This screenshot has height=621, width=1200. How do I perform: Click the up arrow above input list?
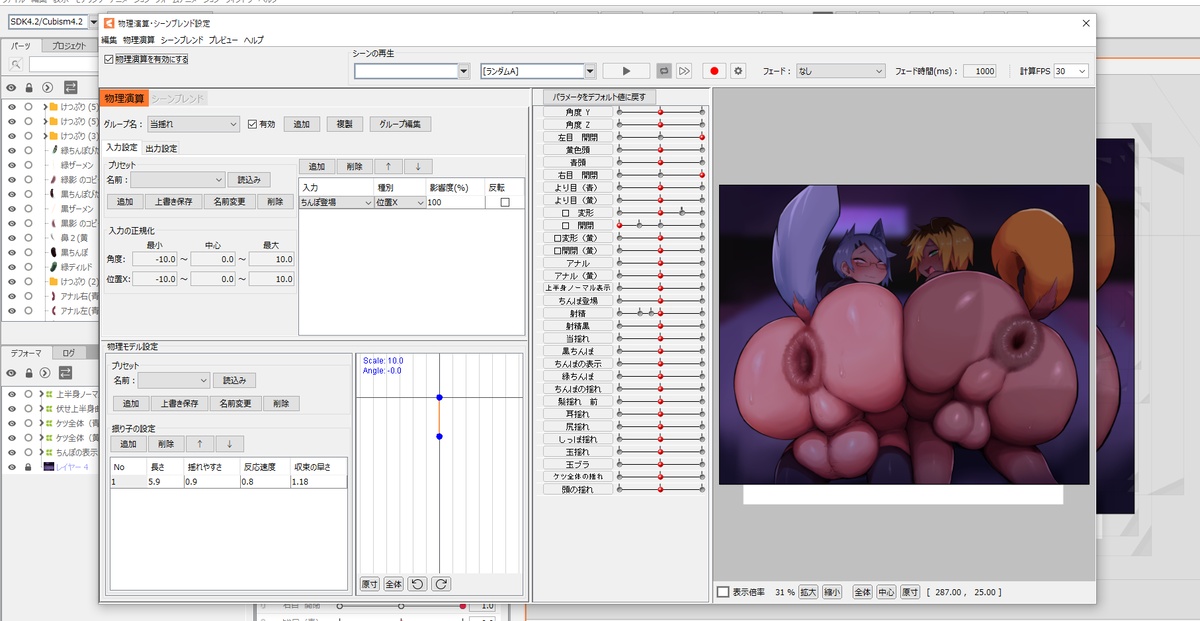click(387, 167)
